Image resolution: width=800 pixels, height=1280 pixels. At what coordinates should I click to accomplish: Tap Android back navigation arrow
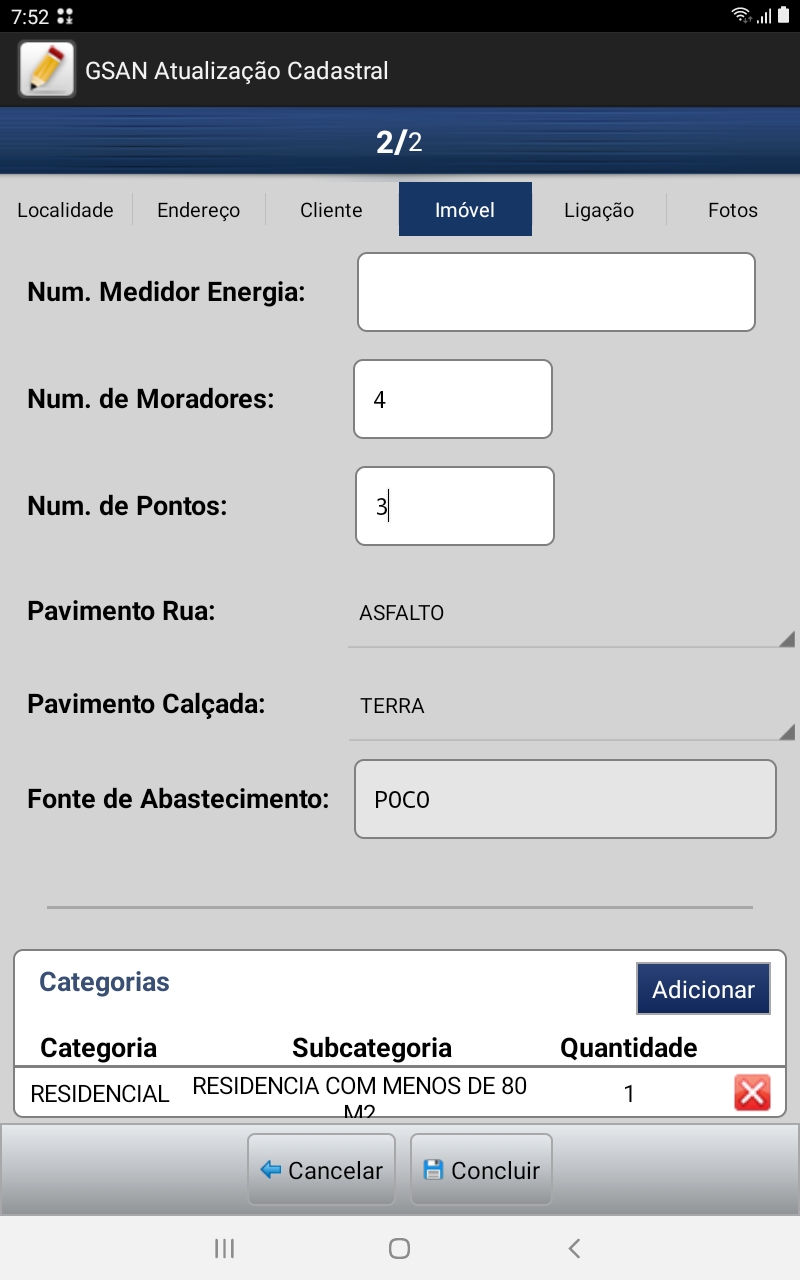click(574, 1248)
